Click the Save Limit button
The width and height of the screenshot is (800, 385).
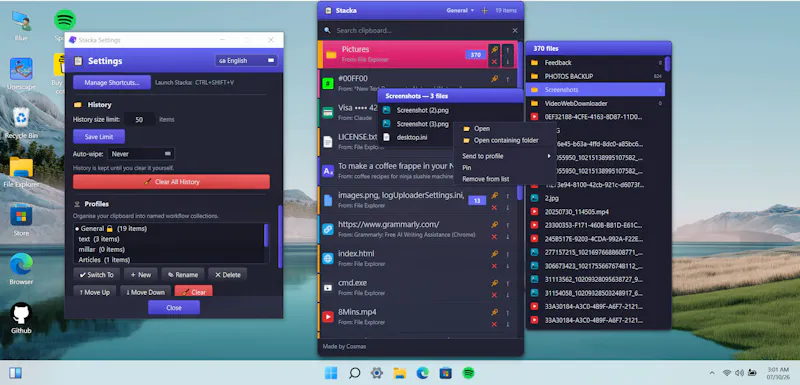coord(99,137)
